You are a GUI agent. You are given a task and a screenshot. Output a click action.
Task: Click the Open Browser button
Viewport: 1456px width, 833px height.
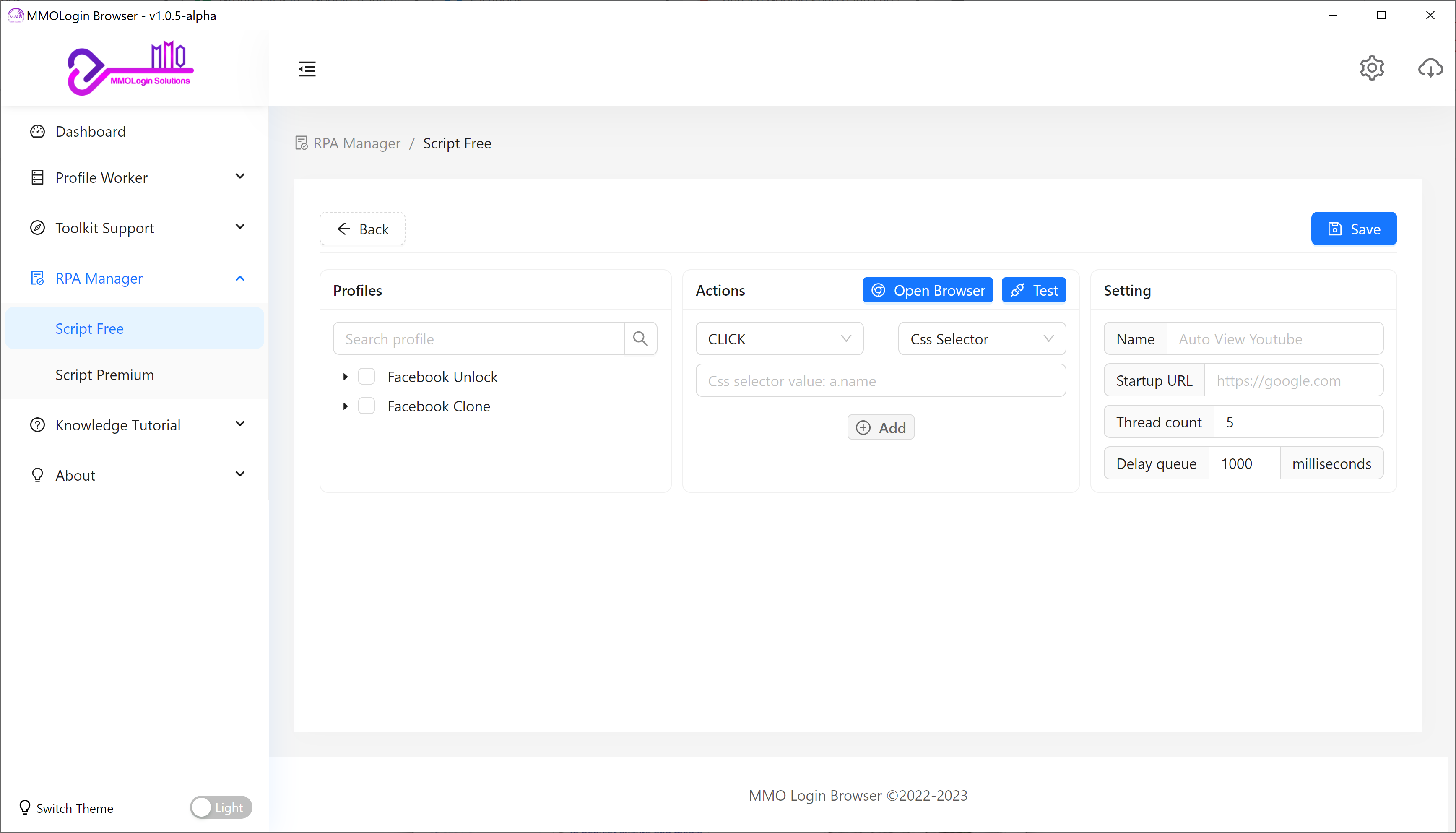pos(928,291)
